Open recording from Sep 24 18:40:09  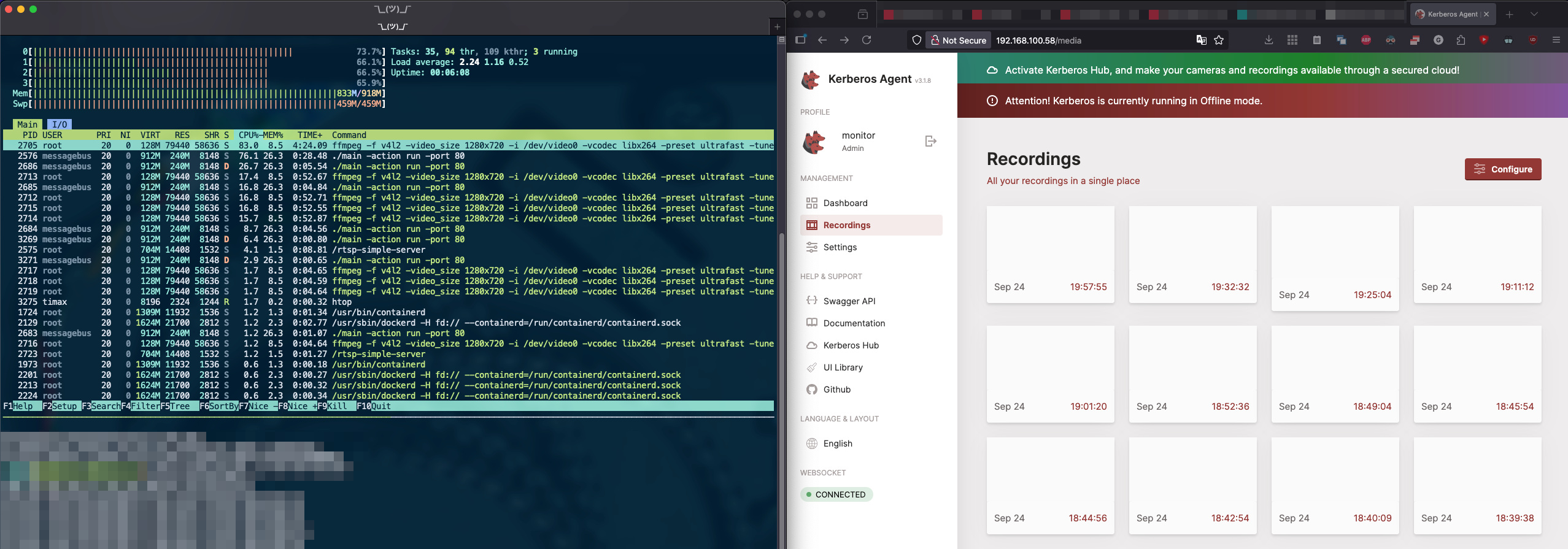[1335, 485]
